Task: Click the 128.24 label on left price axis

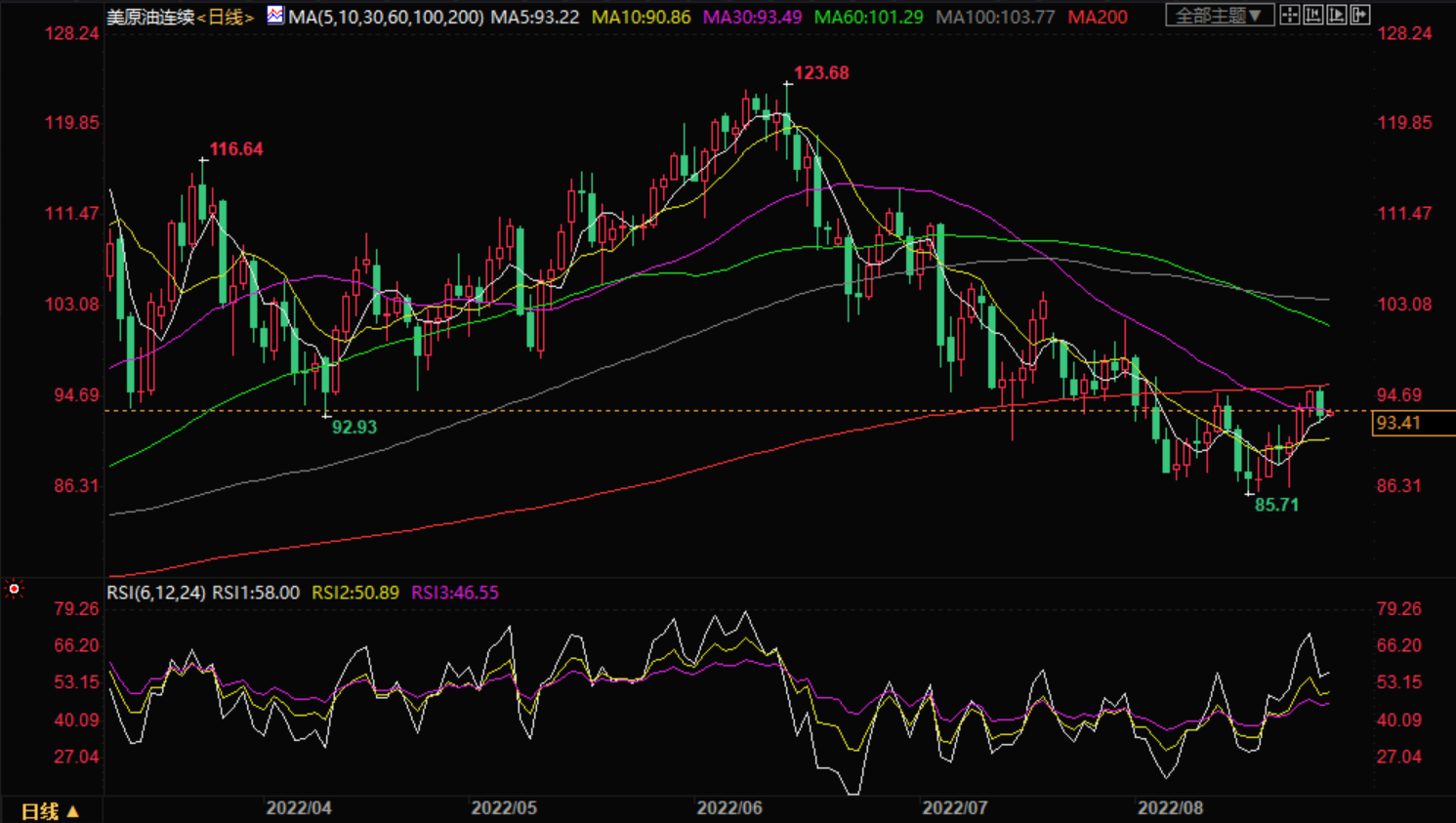Action: point(71,34)
